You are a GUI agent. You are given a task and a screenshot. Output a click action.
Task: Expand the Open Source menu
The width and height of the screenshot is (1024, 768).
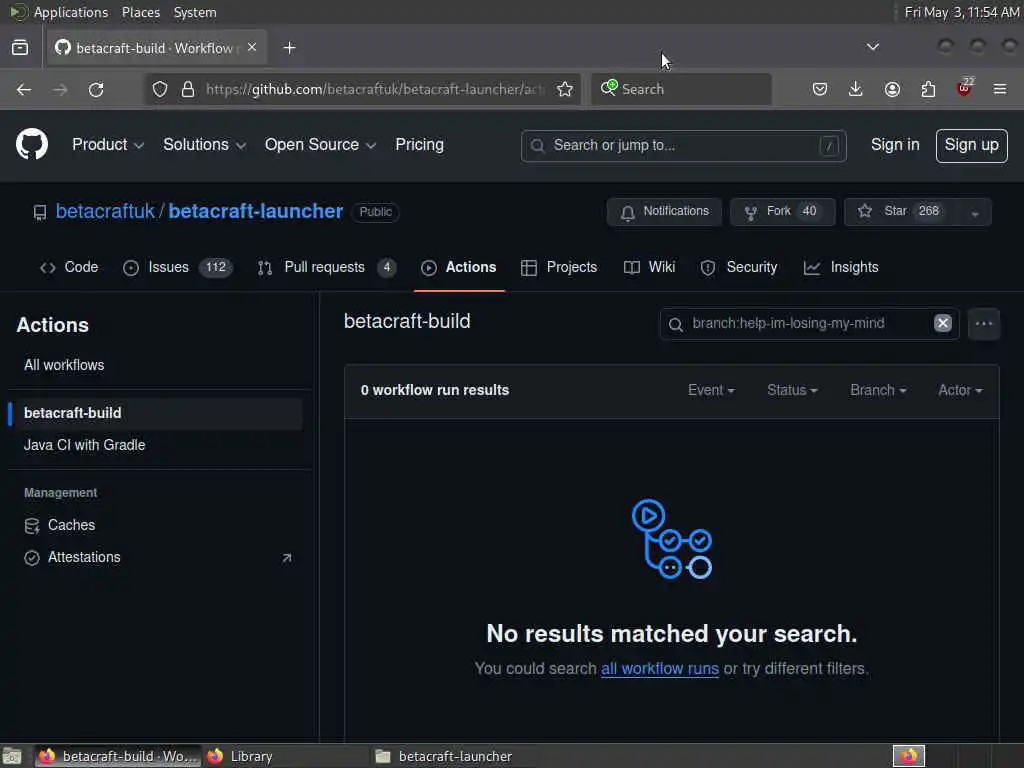coord(320,144)
